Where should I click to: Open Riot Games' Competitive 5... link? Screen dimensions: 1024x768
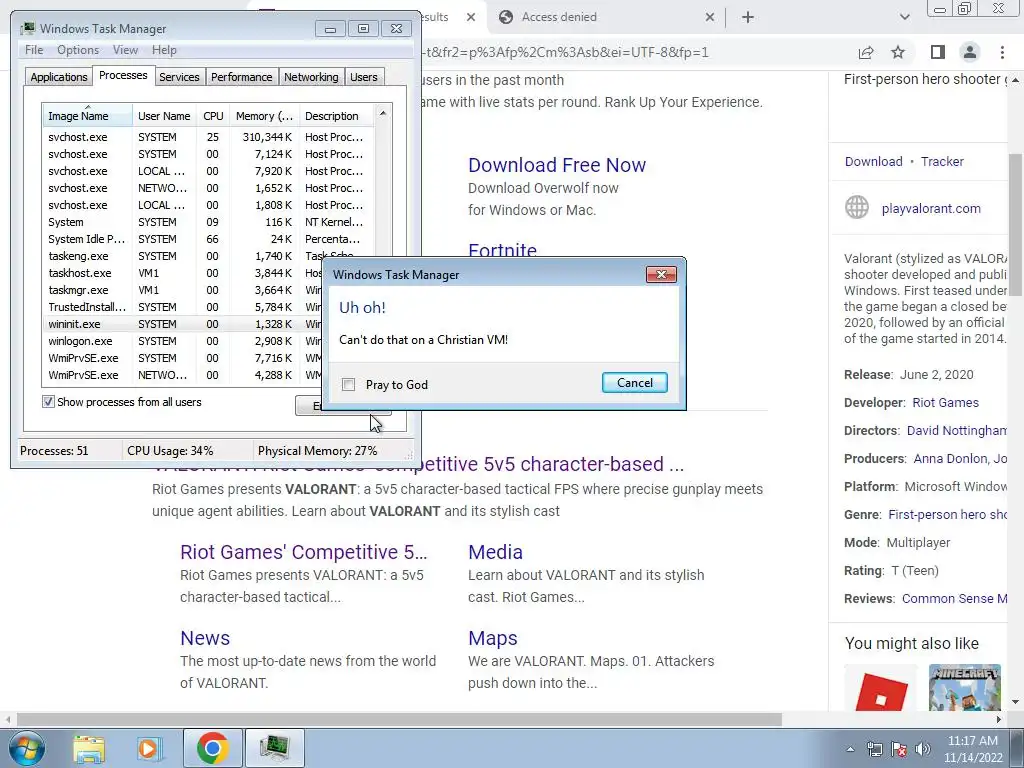click(304, 552)
